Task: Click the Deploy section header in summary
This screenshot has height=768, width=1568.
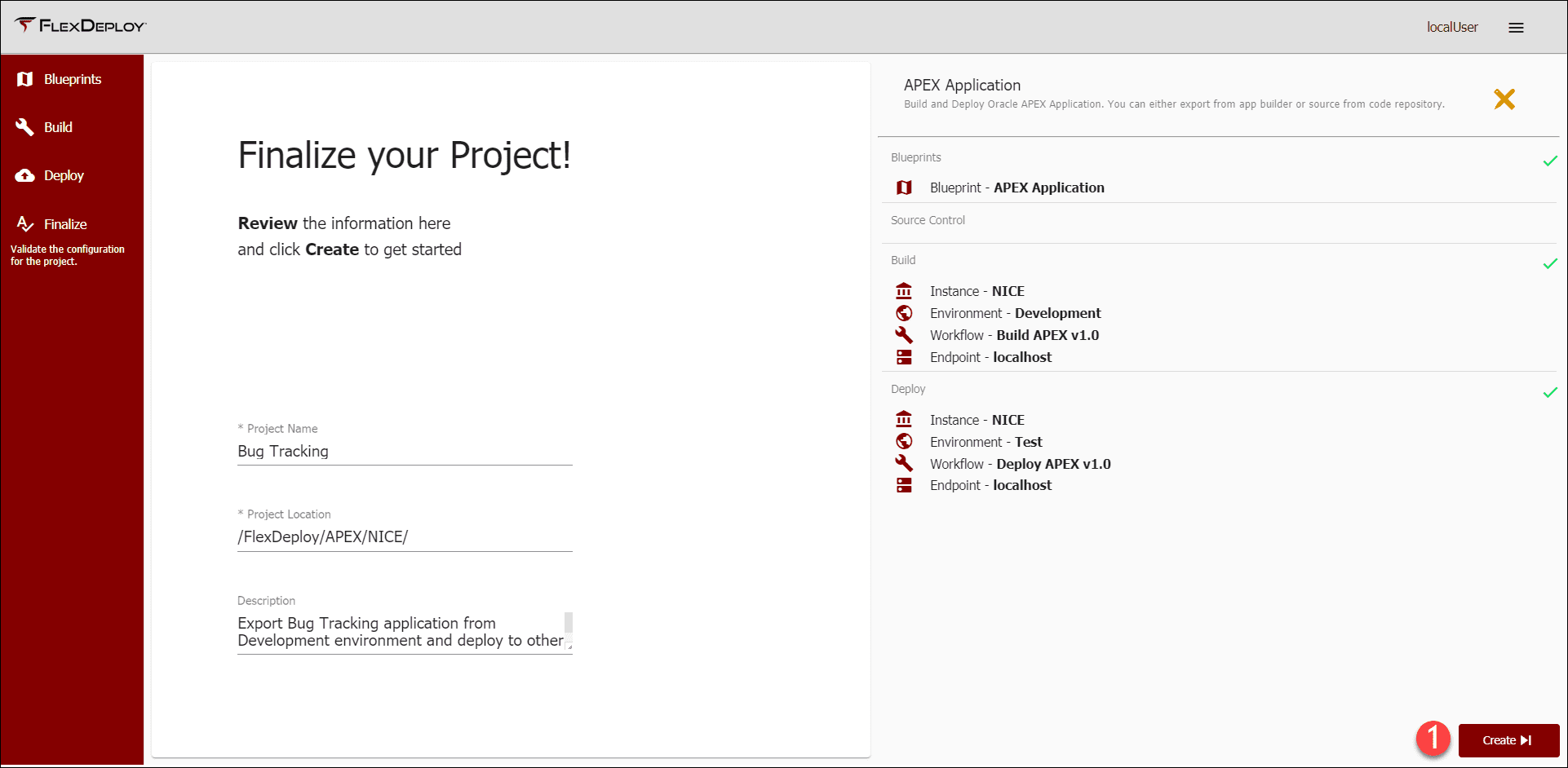Action: (908, 389)
